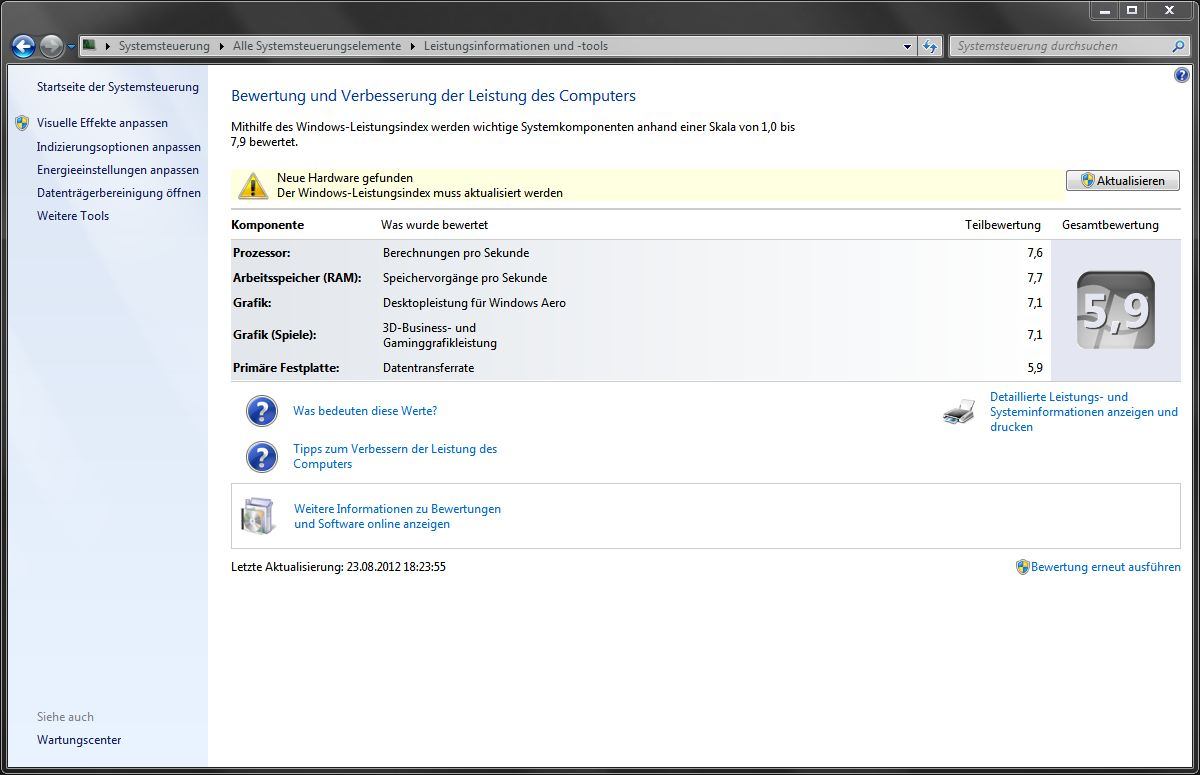The width and height of the screenshot is (1200, 775).
Task: Click help icon beside Tipps zum Verbessern
Action: tap(261, 456)
